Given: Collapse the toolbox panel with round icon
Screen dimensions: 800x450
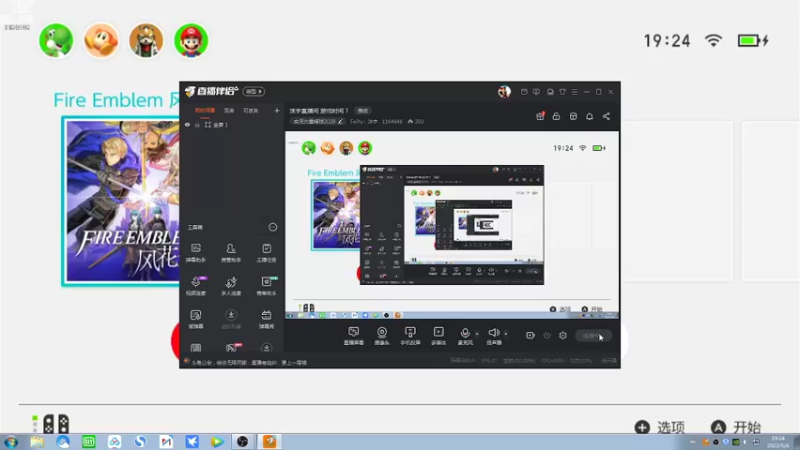Looking at the screenshot, I should pyautogui.click(x=272, y=227).
